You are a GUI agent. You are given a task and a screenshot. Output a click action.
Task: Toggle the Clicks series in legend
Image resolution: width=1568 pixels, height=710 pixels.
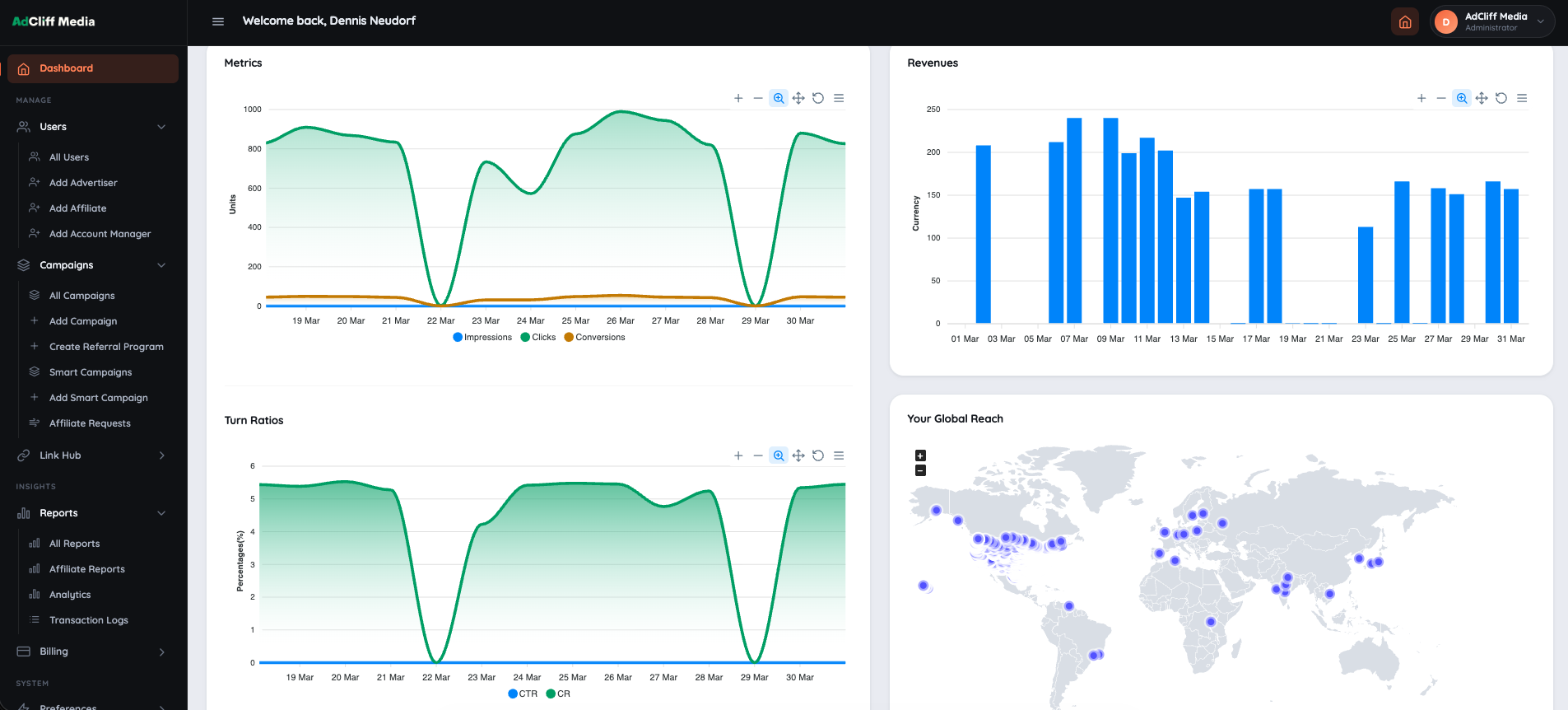pyautogui.click(x=538, y=337)
